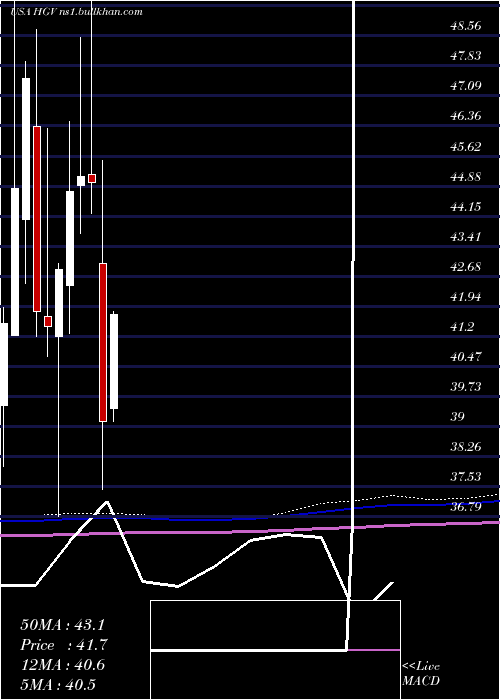Click the '50MA : 43.1' readout
The width and height of the screenshot is (500, 700).
pyautogui.click(x=63, y=625)
